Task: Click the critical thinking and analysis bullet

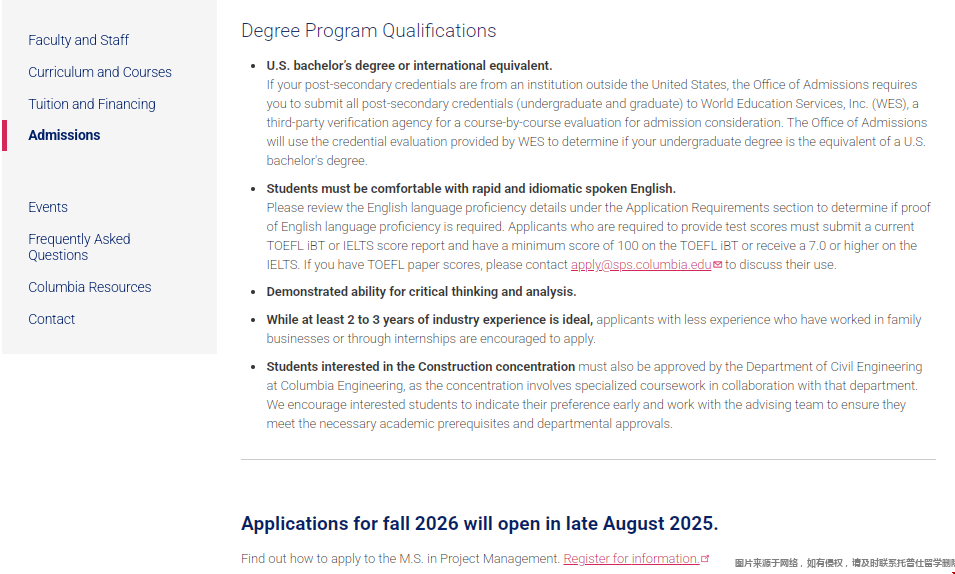Action: (421, 292)
